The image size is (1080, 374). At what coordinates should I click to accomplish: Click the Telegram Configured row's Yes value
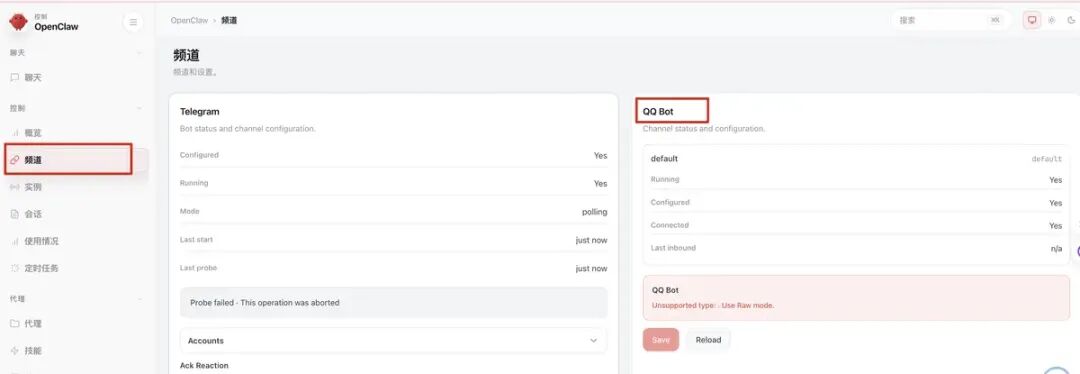point(601,156)
